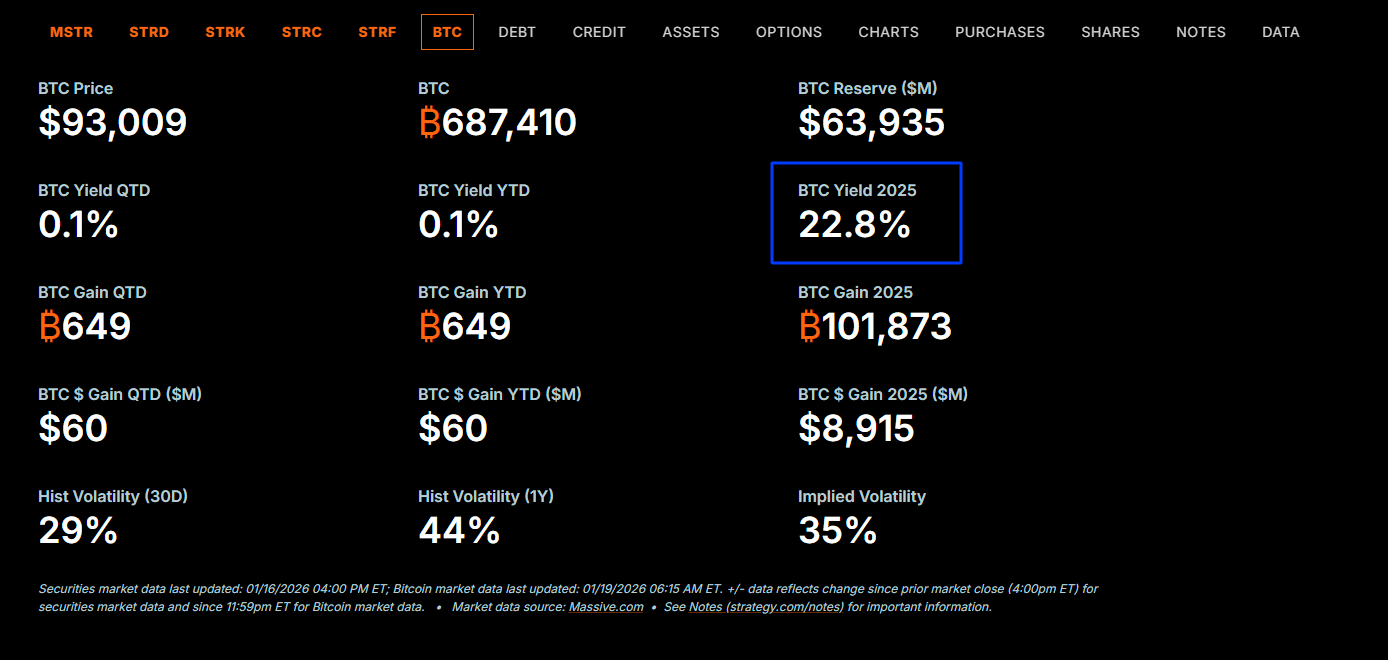Open the STRF tab
Screen dimensions: 1388x660
(x=377, y=31)
